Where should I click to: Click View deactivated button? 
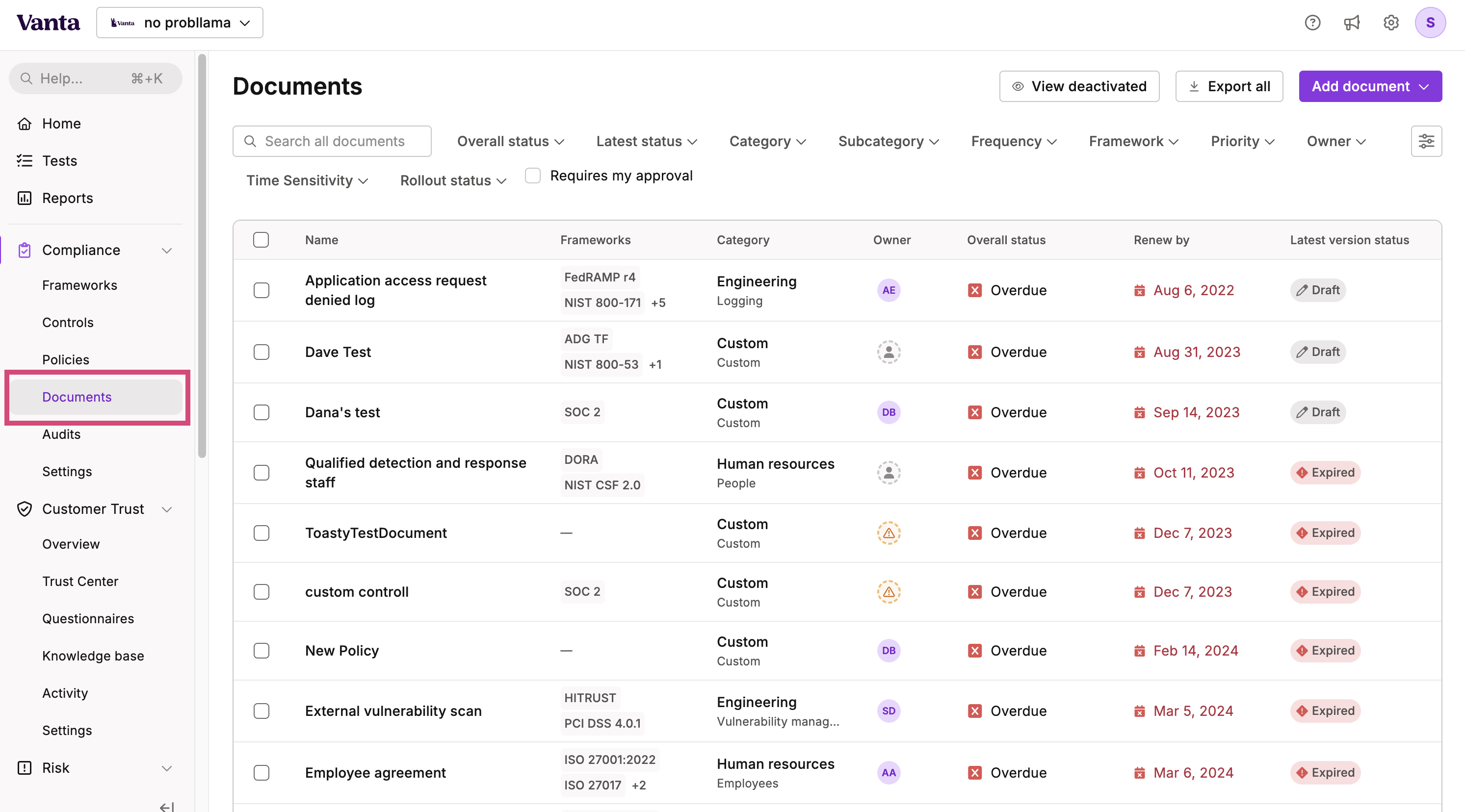(1079, 86)
